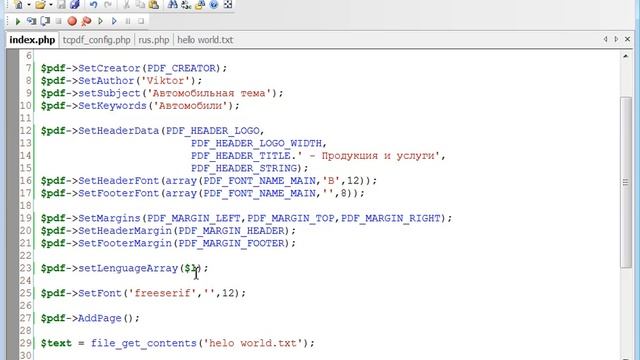The height and width of the screenshot is (360, 640).
Task: Click the debug step-over icon
Action: (45, 21)
